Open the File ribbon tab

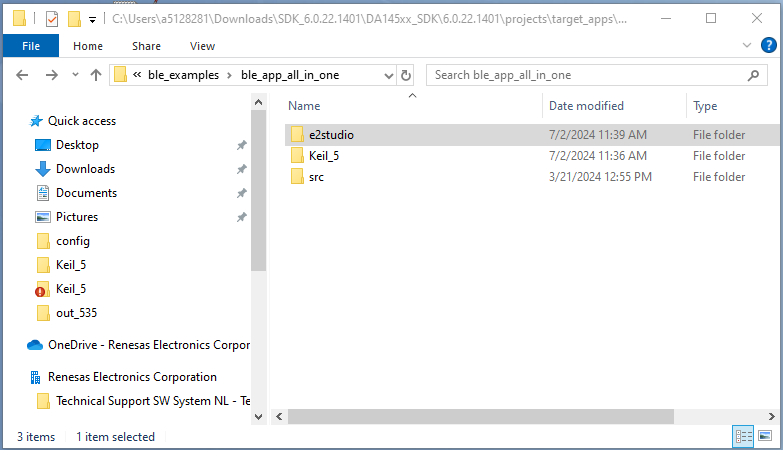[x=31, y=46]
